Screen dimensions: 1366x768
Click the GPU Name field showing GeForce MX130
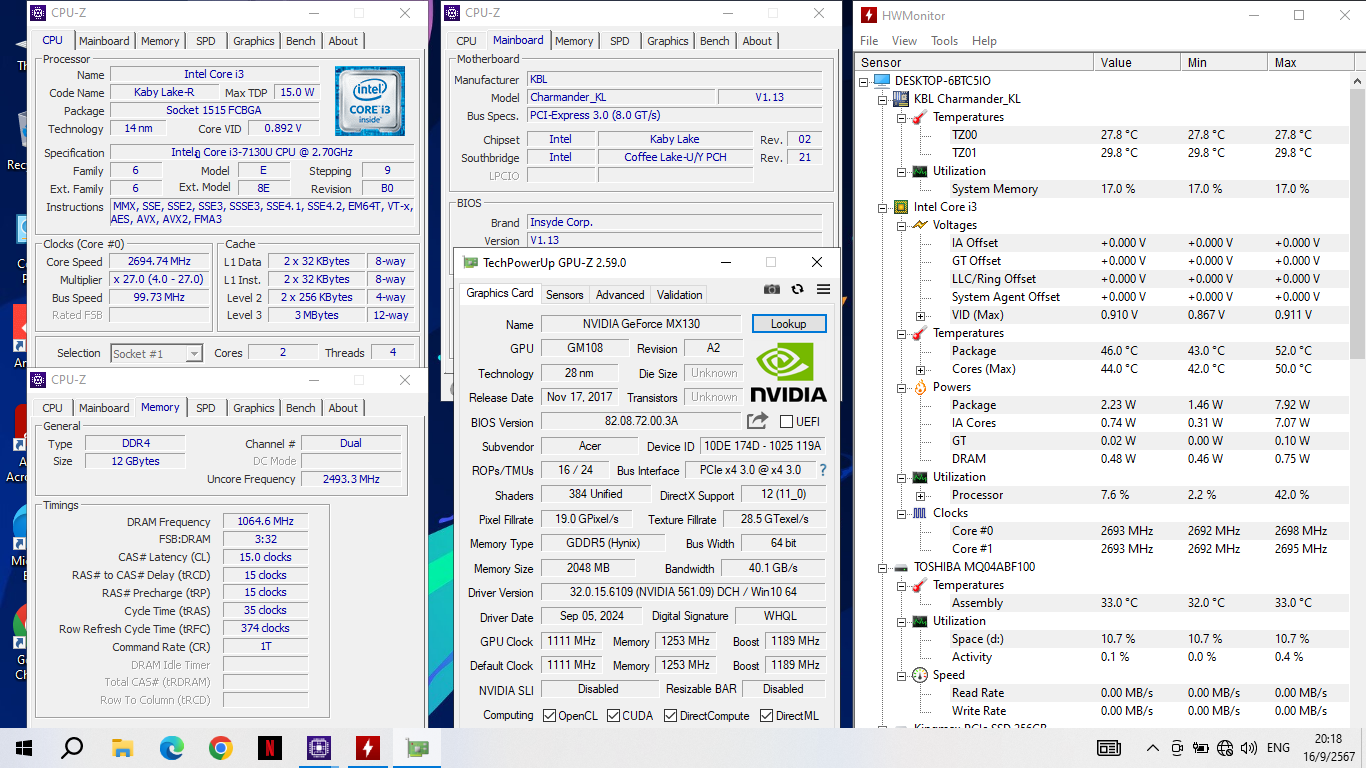pos(642,324)
